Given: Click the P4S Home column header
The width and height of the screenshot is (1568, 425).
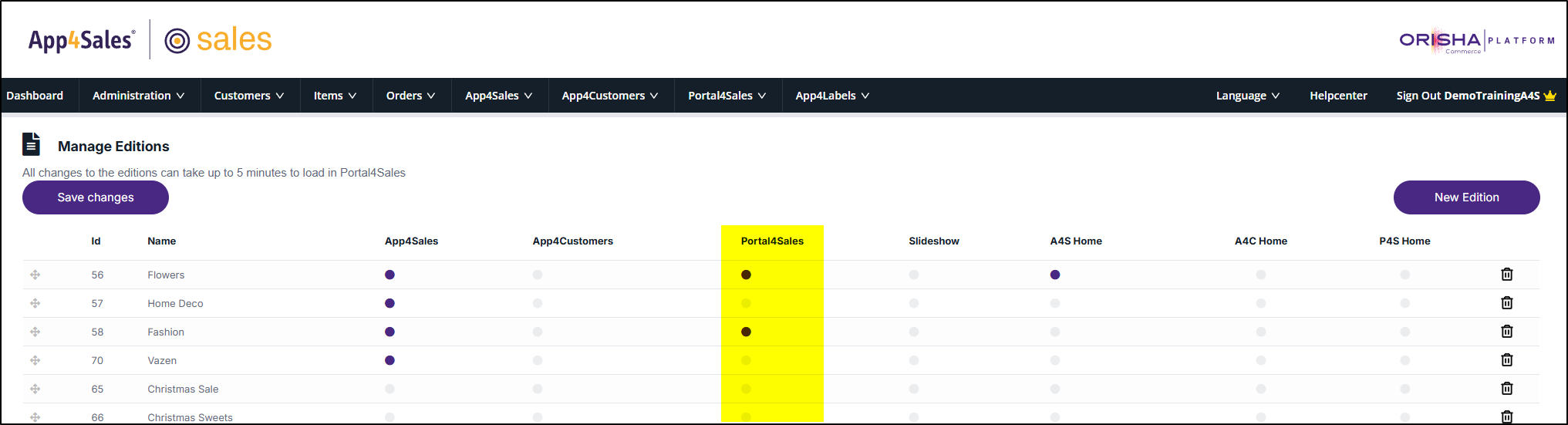Looking at the screenshot, I should click(x=1404, y=241).
